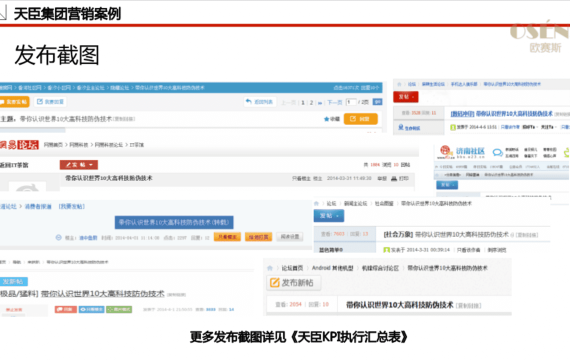Click the 消费者报道 breadcrumb link
This screenshot has height=360, width=570.
coord(38,207)
